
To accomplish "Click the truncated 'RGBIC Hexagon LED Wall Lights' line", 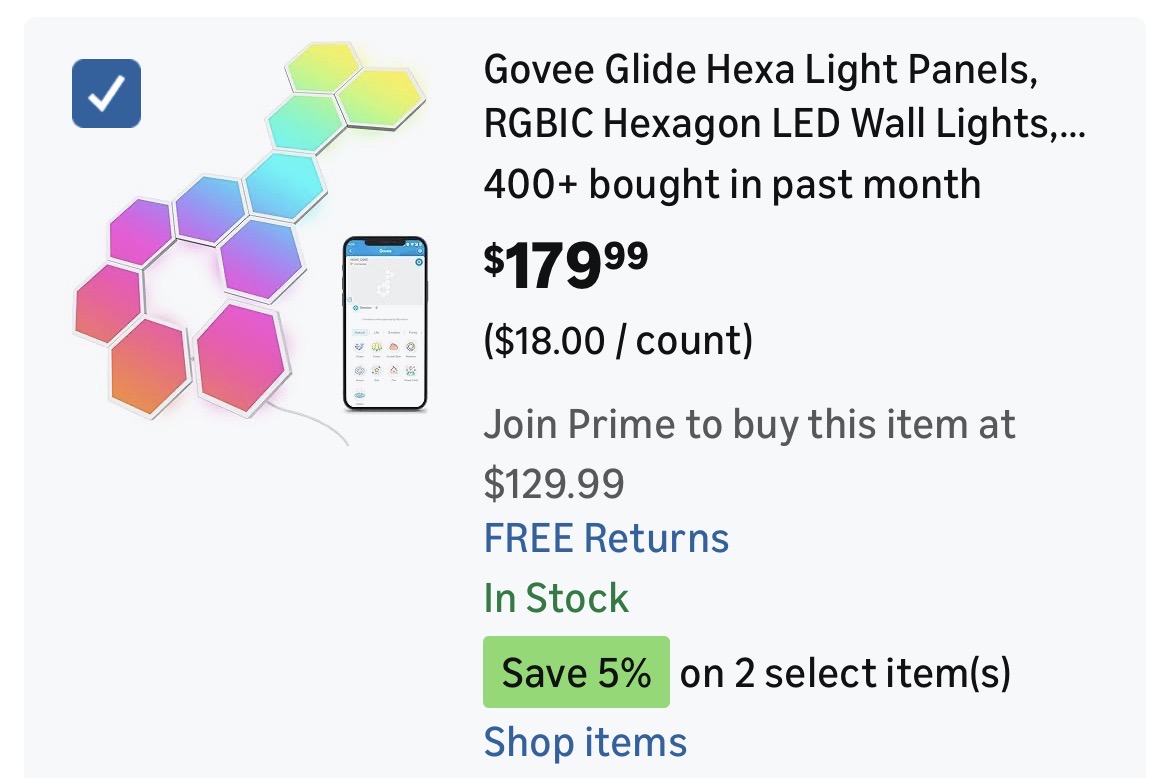I will pos(784,125).
